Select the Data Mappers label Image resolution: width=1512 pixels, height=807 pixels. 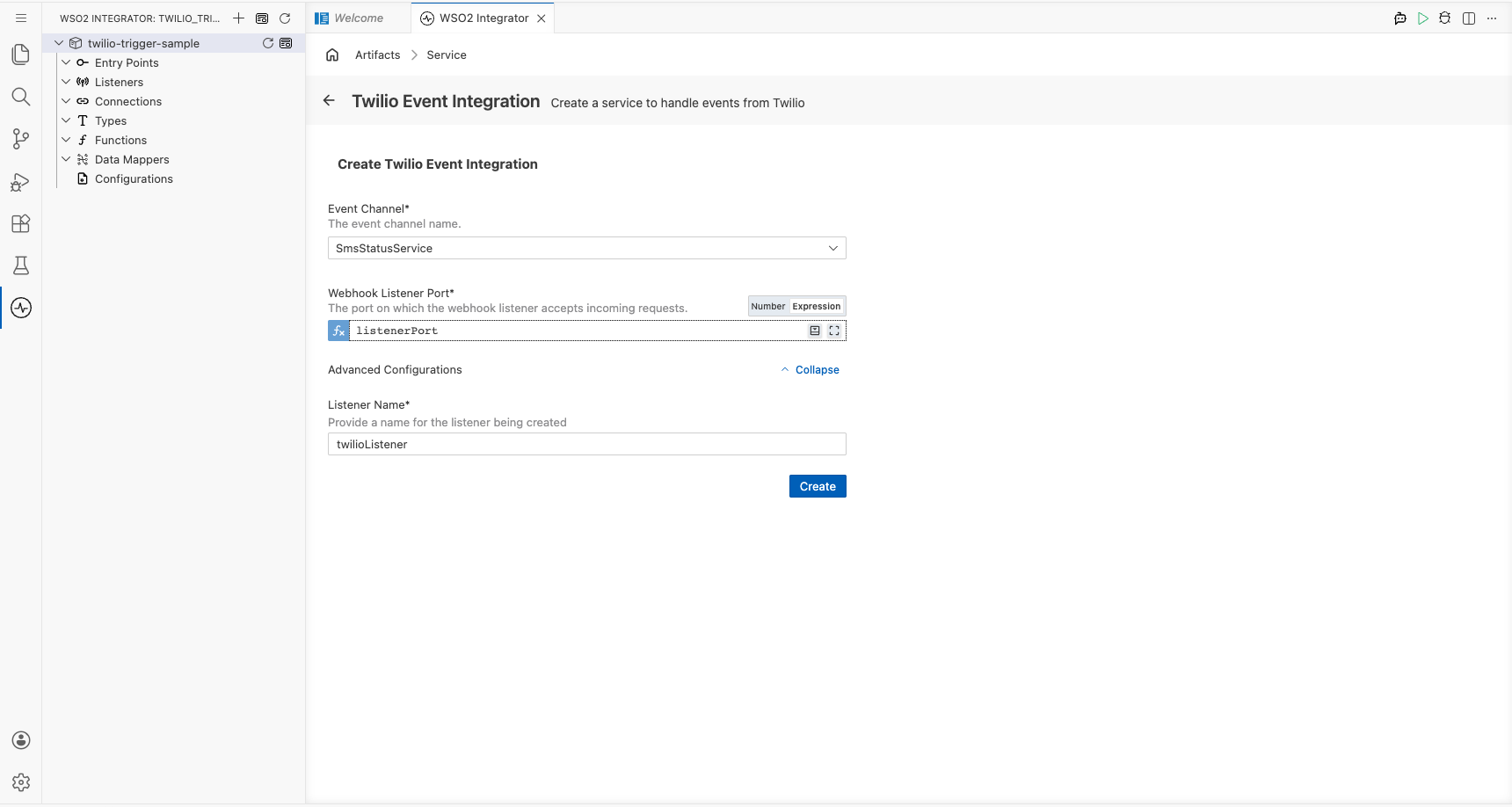coord(132,159)
